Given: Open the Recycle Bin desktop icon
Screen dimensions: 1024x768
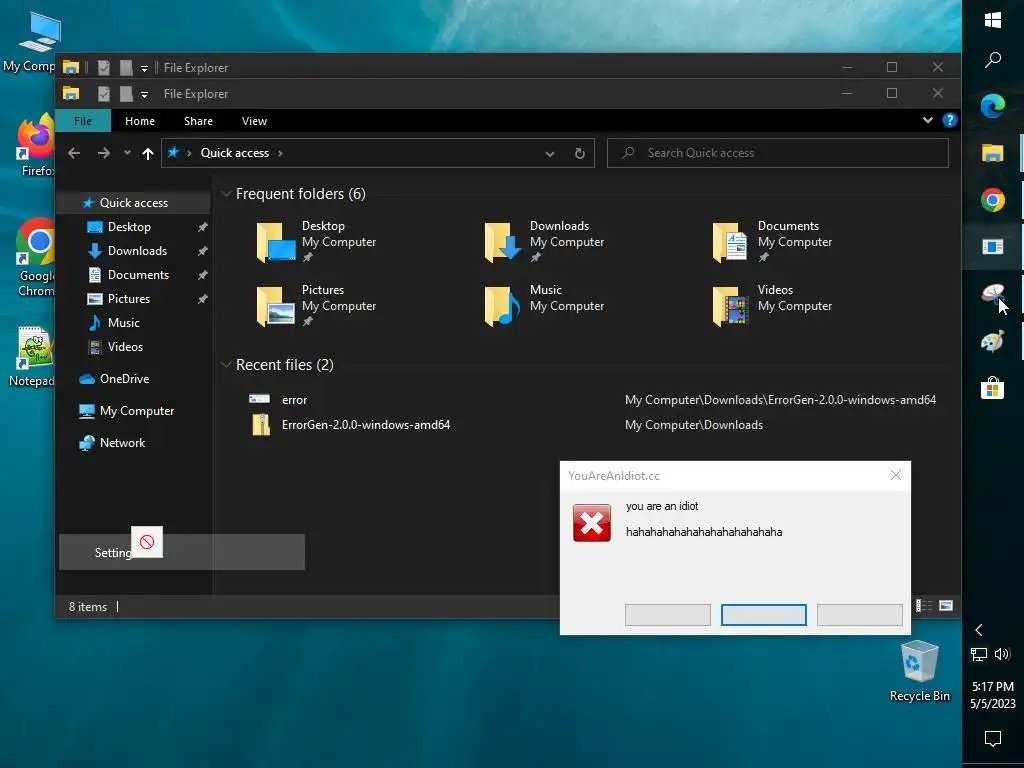Looking at the screenshot, I should pos(920,671).
